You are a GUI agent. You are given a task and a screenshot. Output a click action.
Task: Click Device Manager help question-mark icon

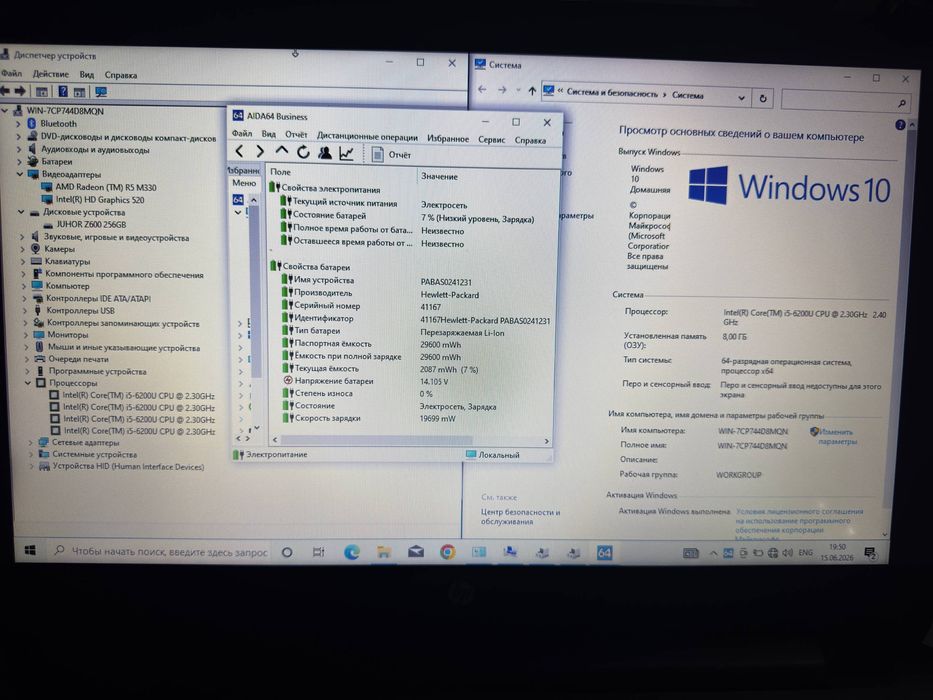[x=62, y=92]
